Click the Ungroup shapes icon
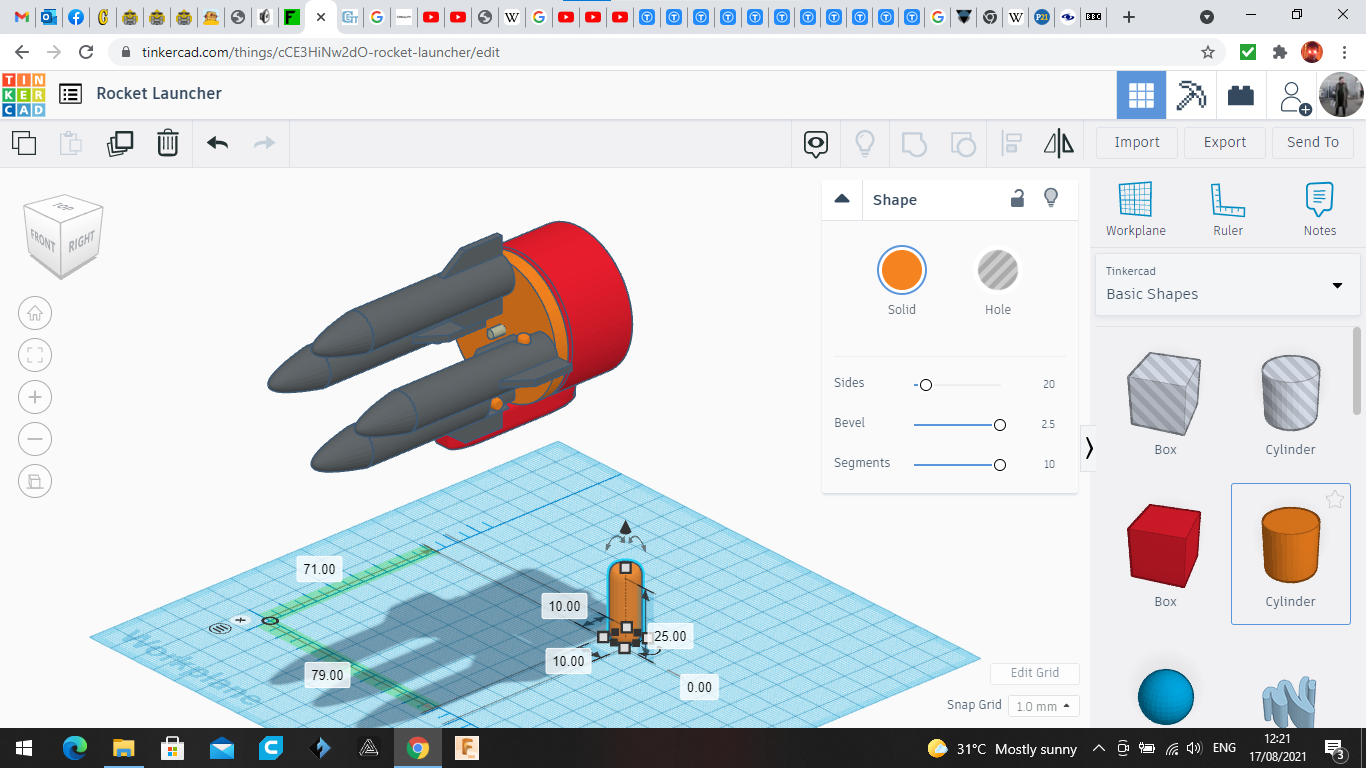1366x768 pixels. tap(963, 143)
